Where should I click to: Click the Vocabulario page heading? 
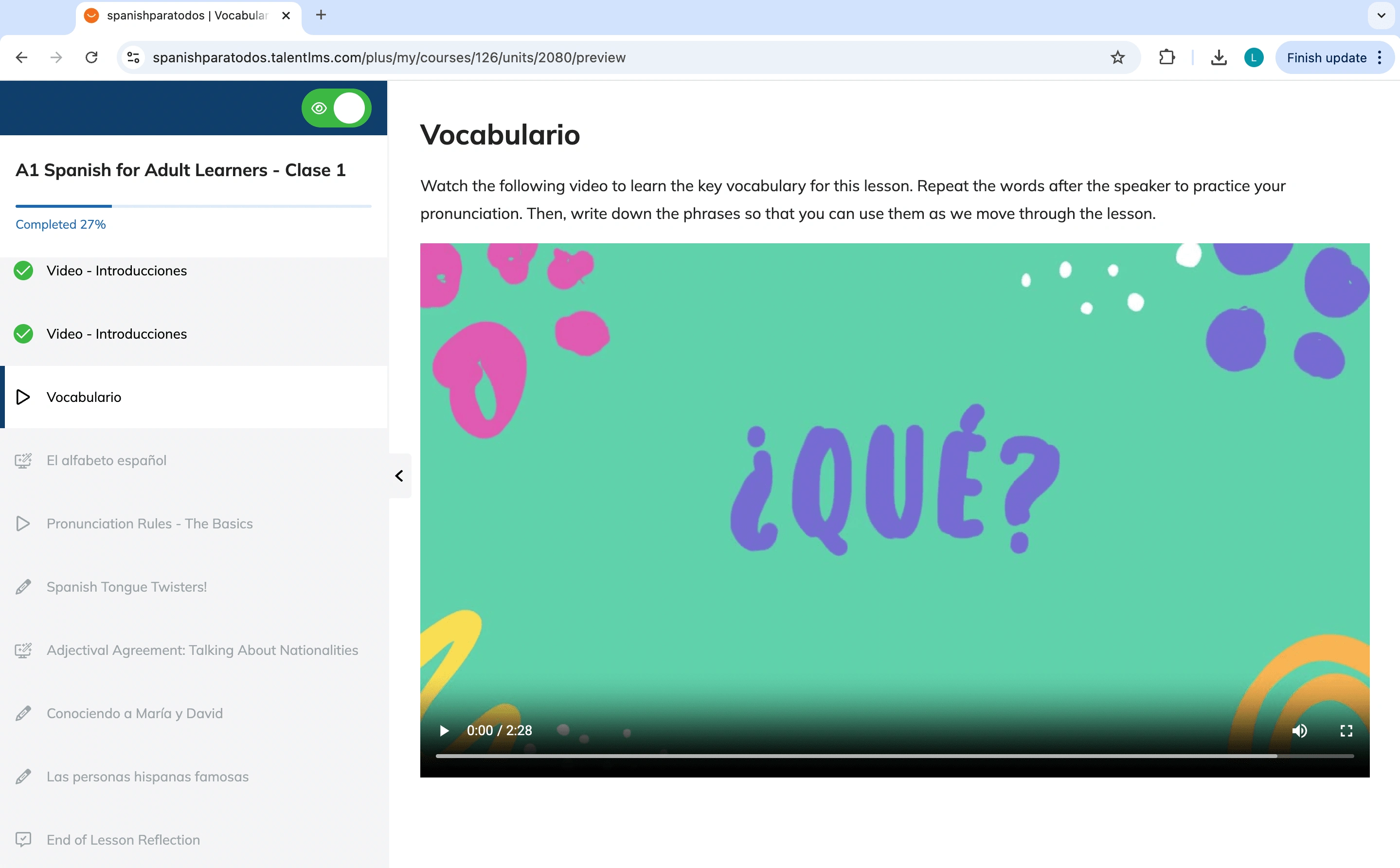tap(500, 135)
